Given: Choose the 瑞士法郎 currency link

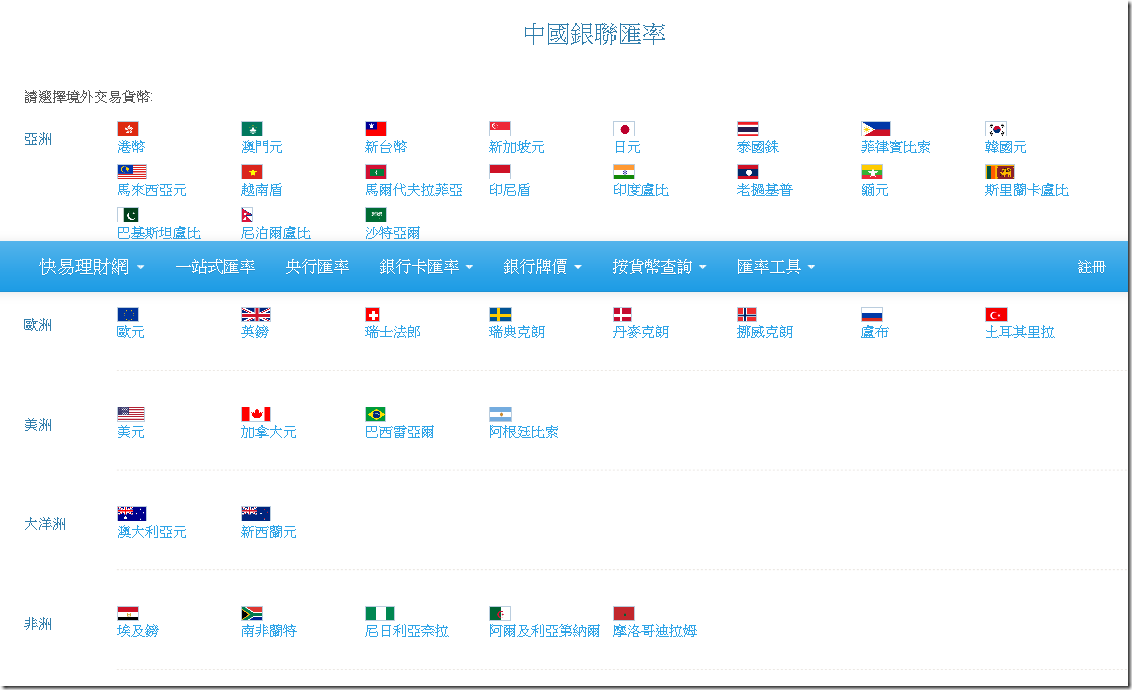Looking at the screenshot, I should (x=393, y=332).
